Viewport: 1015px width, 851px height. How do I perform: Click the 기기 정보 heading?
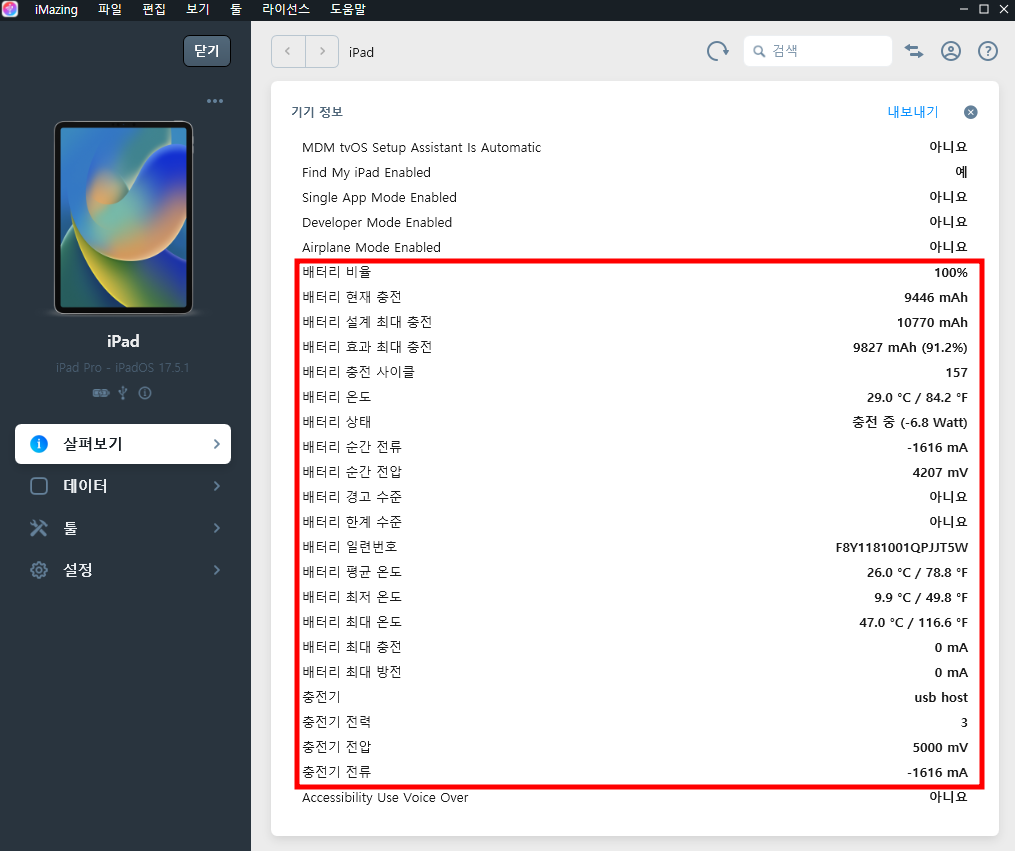tap(317, 112)
